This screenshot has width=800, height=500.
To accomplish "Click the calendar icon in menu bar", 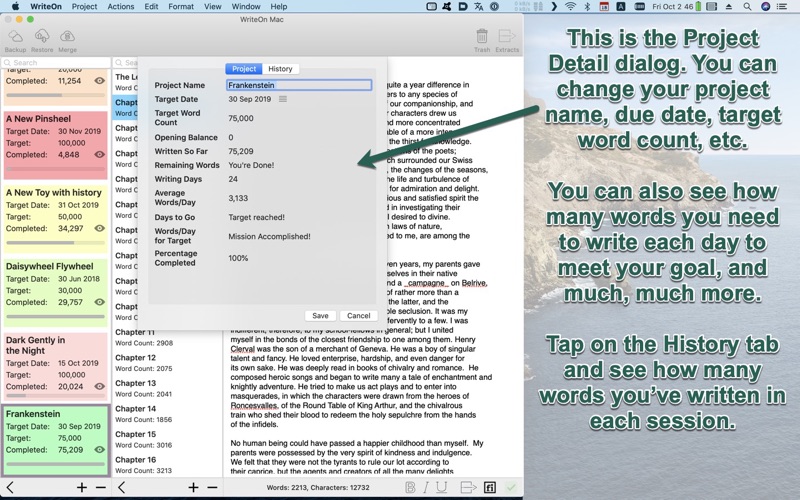I will point(604,7).
